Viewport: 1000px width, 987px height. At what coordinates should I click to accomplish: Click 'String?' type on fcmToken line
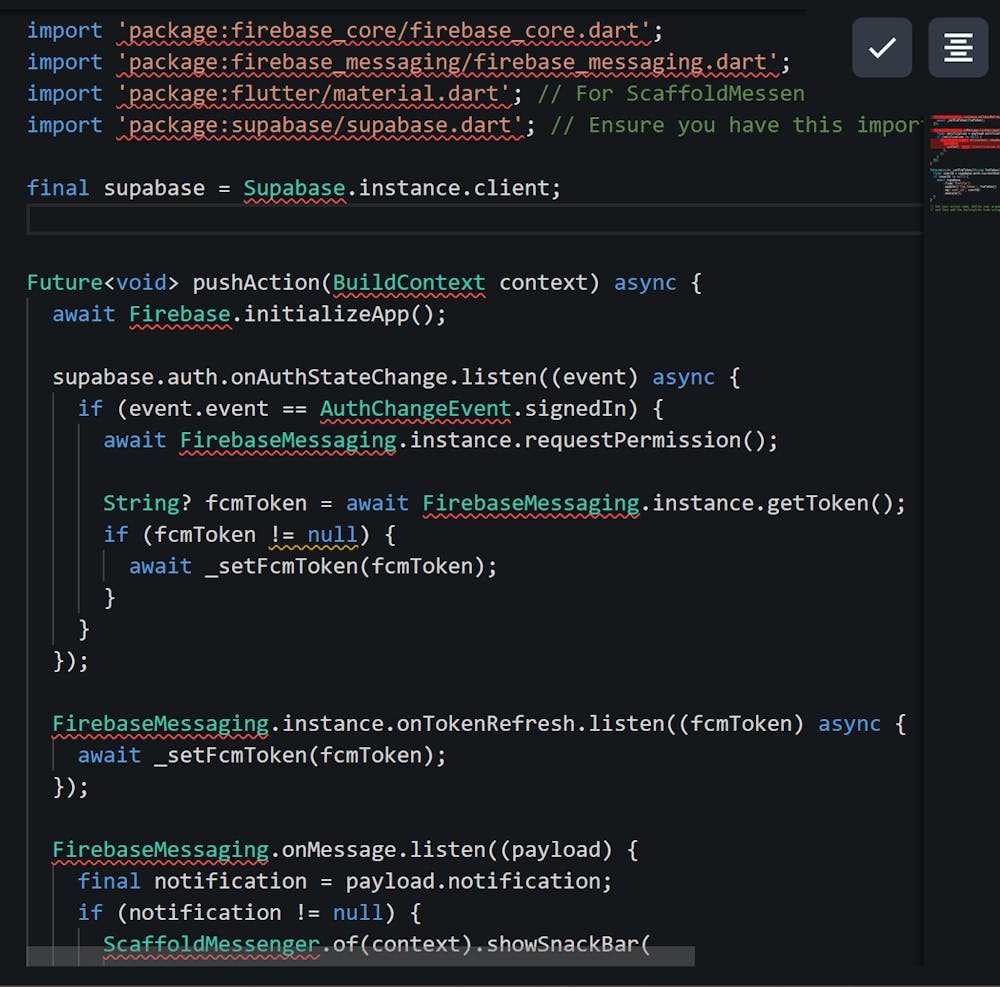(147, 503)
